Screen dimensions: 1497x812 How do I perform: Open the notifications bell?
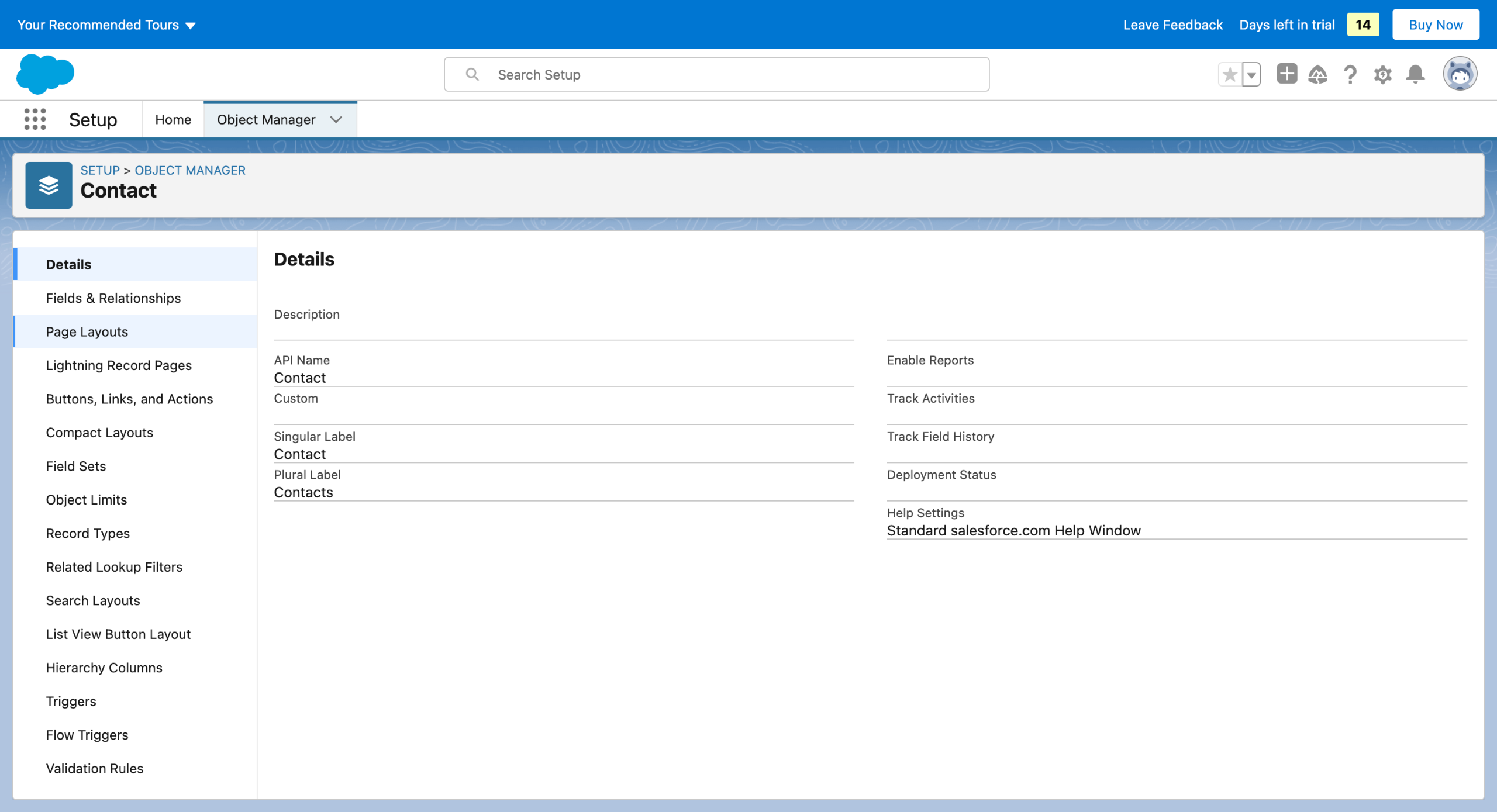1415,74
